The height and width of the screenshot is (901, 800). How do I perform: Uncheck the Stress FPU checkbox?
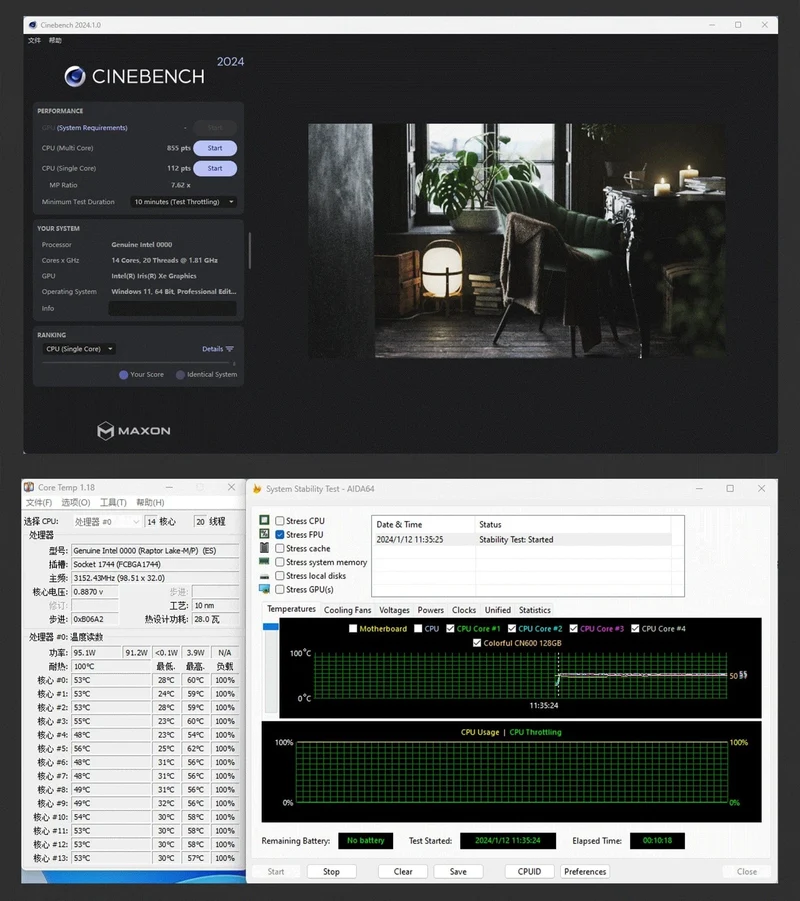point(280,534)
